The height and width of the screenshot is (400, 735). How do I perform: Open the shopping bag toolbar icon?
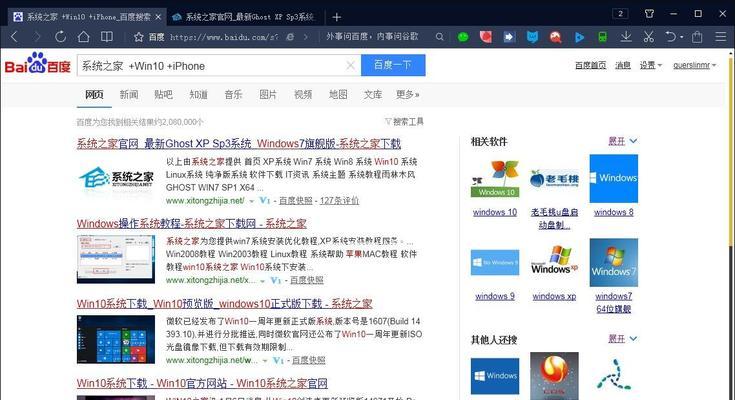point(697,37)
